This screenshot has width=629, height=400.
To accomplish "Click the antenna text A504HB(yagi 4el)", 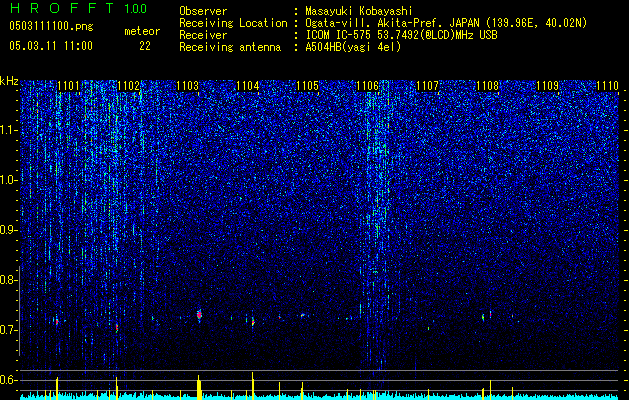I will pyautogui.click(x=353, y=47).
